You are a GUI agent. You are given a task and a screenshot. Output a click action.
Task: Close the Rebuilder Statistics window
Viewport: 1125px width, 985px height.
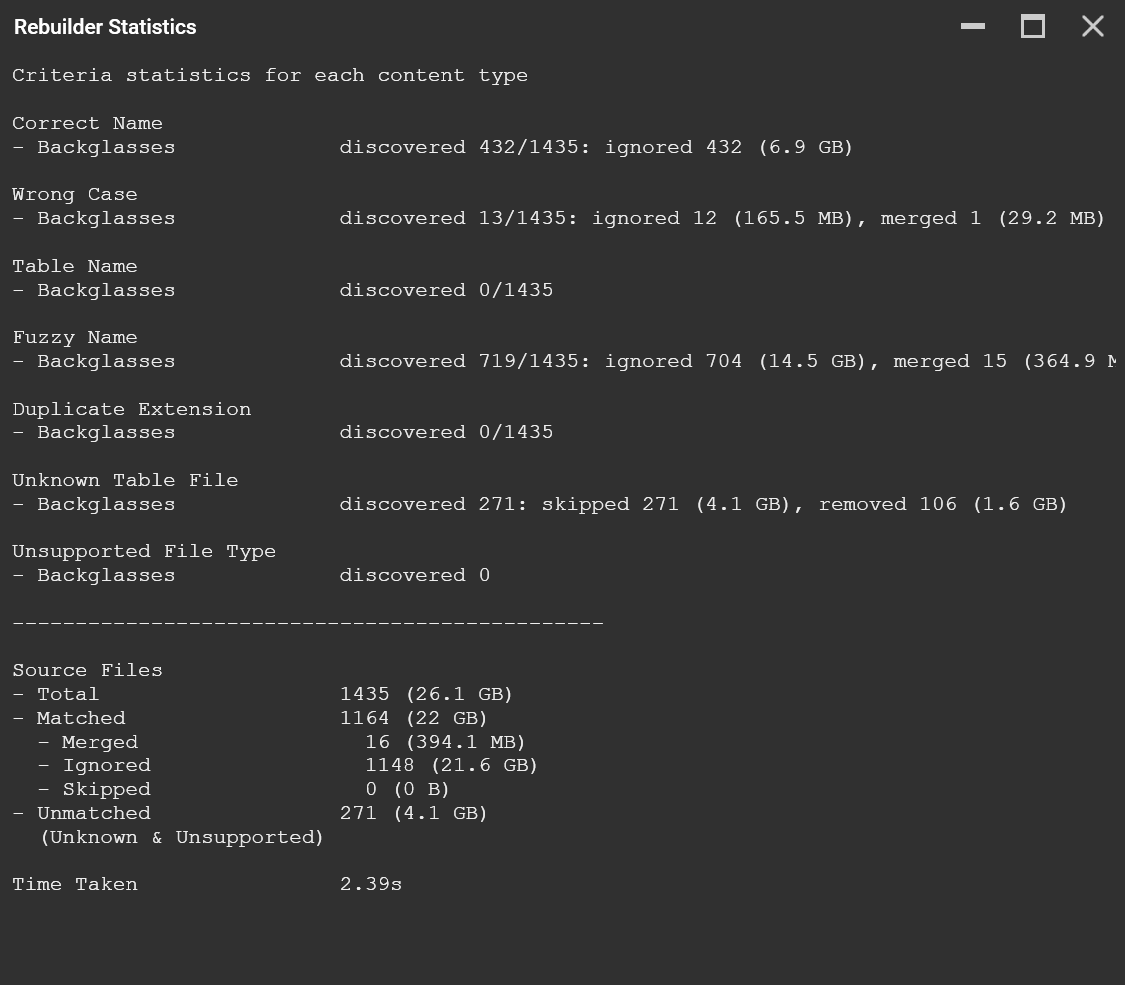click(1092, 27)
